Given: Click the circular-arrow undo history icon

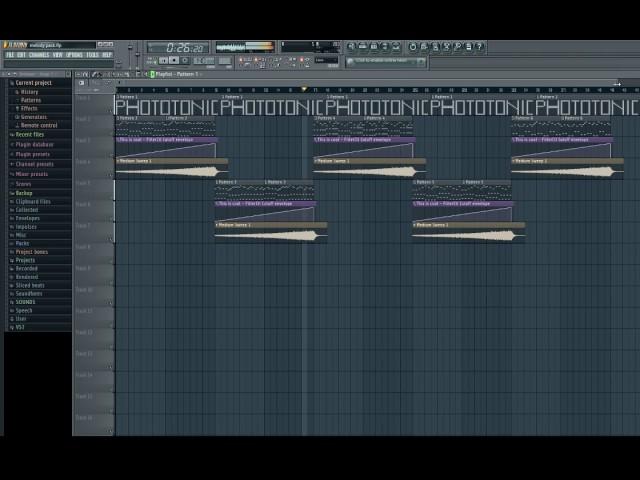Looking at the screenshot, I should tap(413, 47).
